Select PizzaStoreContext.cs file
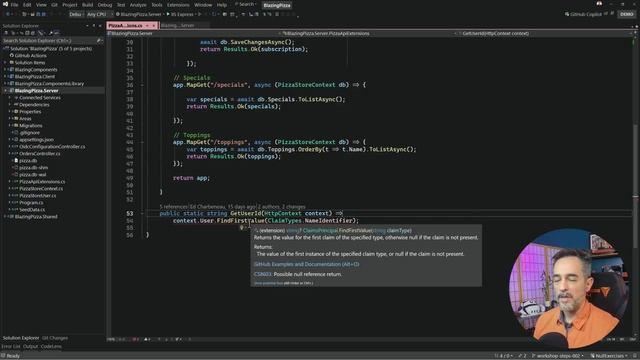 click(41, 189)
